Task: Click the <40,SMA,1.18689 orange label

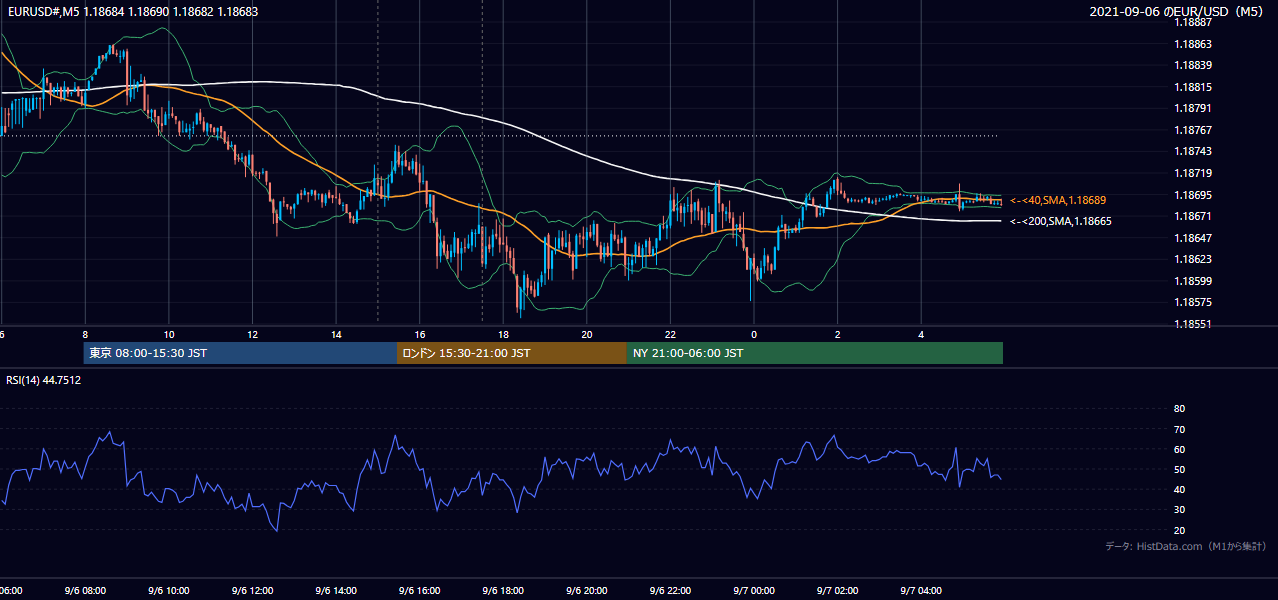Action: (1058, 200)
